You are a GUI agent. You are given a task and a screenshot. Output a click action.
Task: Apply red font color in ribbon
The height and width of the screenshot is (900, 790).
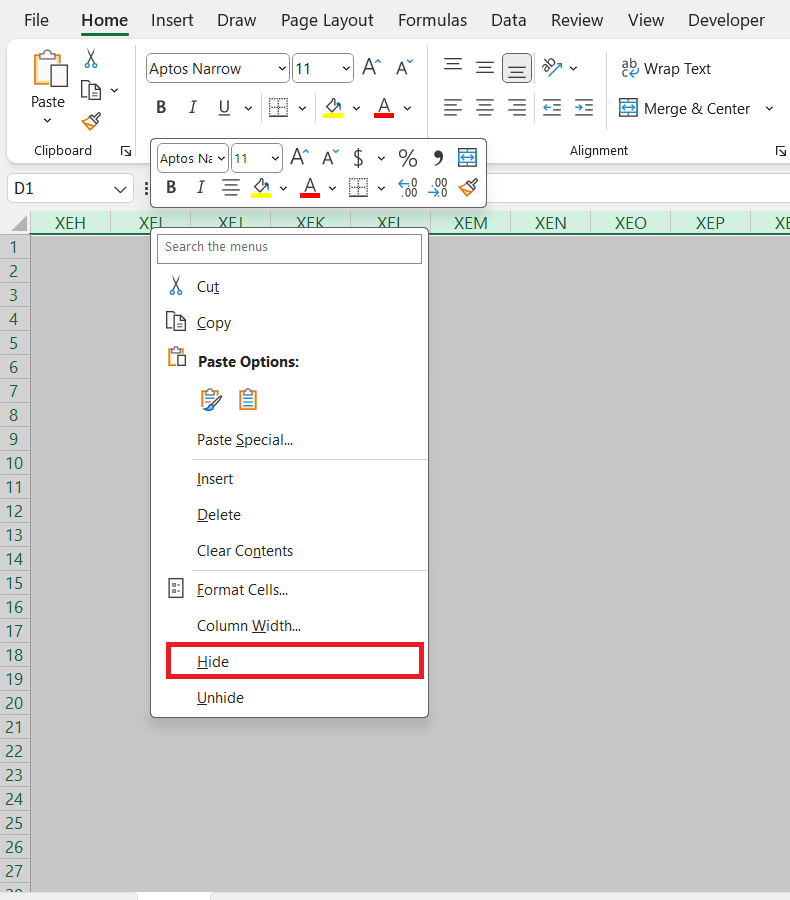(384, 107)
